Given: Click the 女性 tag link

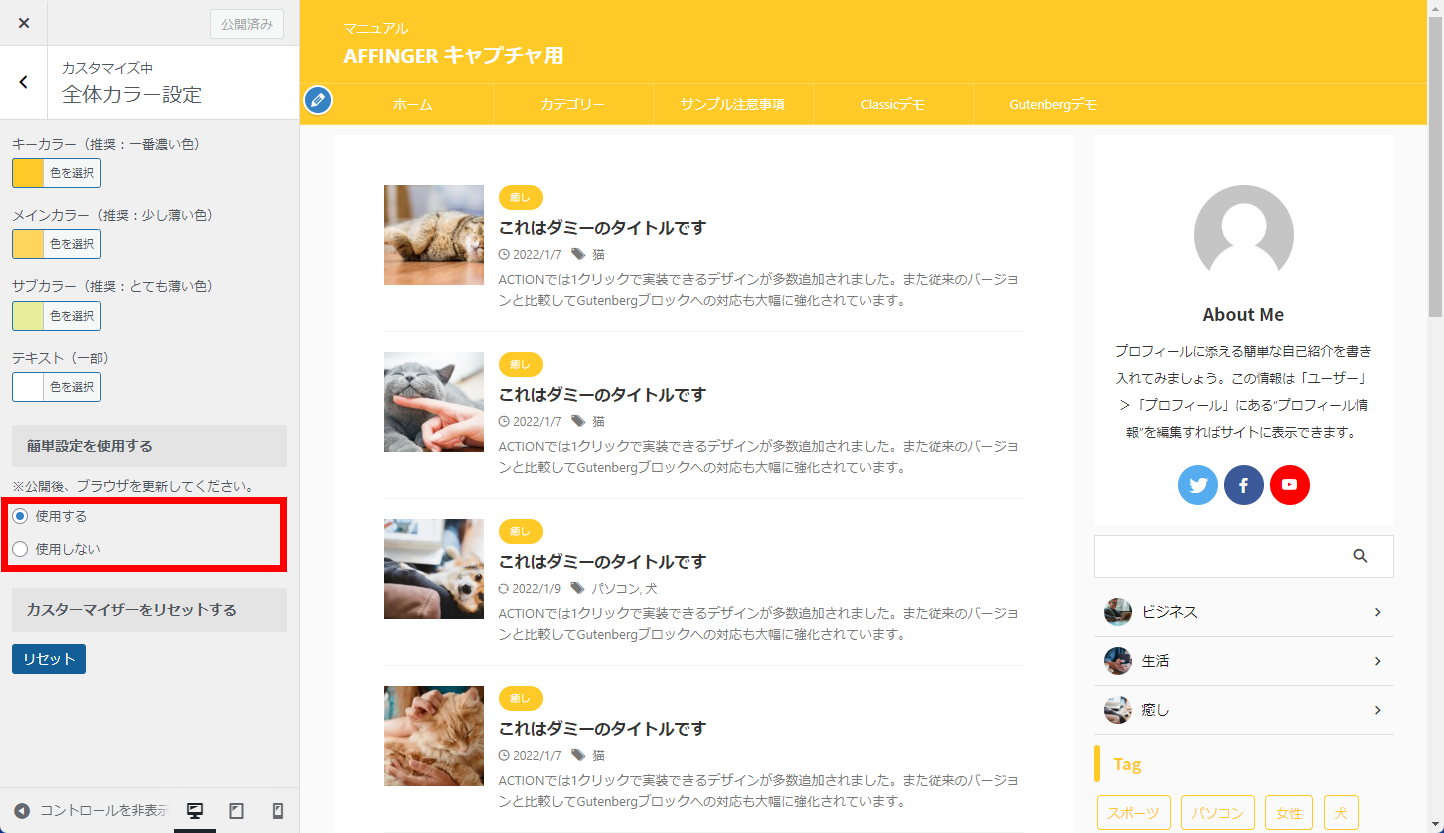Looking at the screenshot, I should pos(1289,813).
